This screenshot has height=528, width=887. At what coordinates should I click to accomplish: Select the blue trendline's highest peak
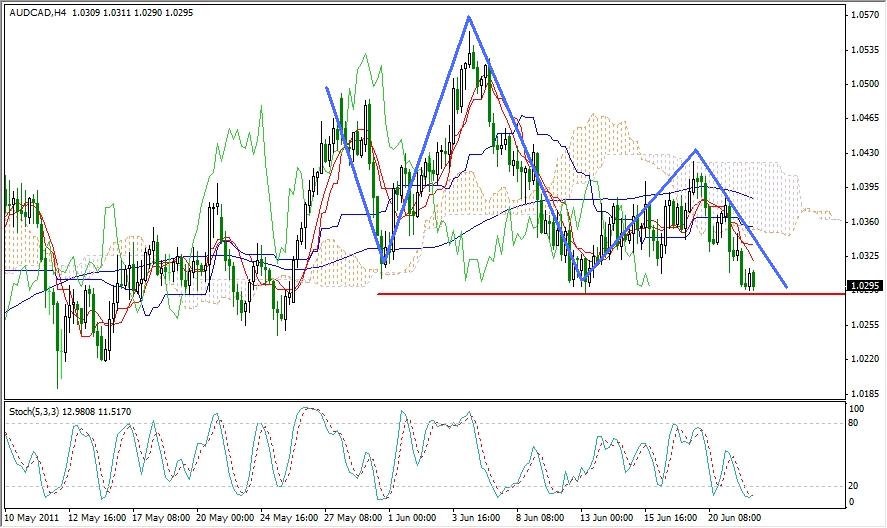[x=469, y=16]
